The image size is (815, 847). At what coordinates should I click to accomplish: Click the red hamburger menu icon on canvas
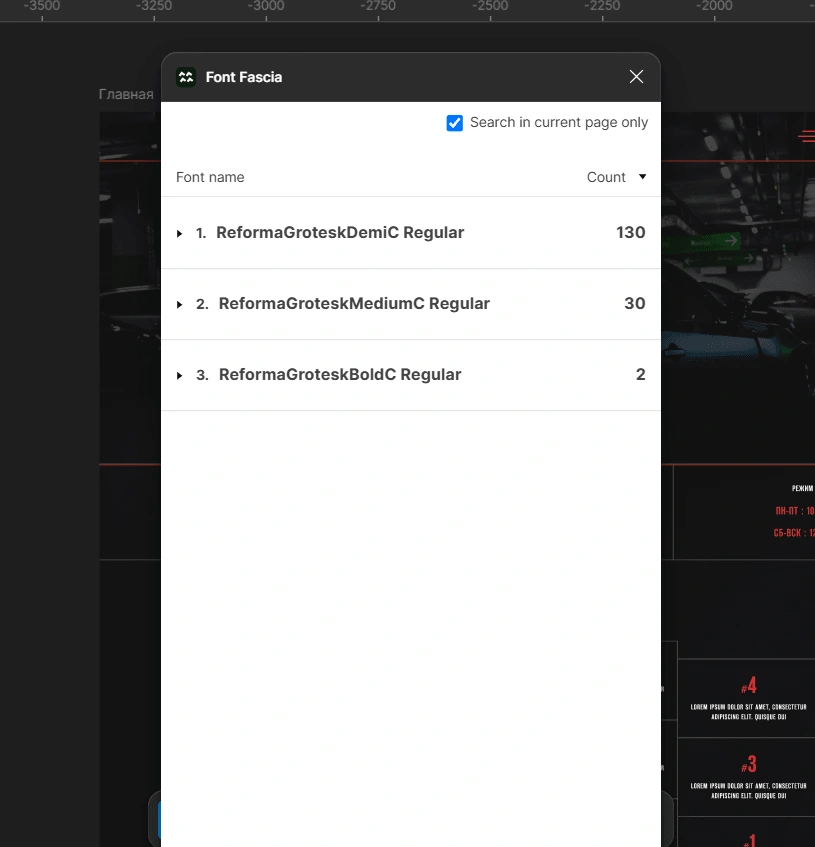click(807, 136)
